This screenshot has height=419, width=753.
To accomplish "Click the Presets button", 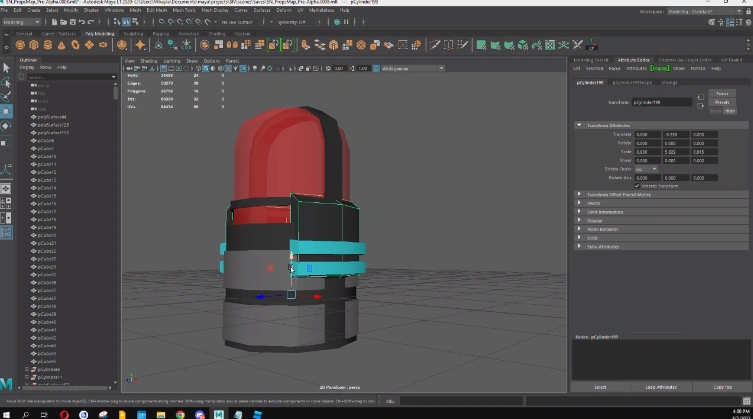I will click(x=722, y=102).
